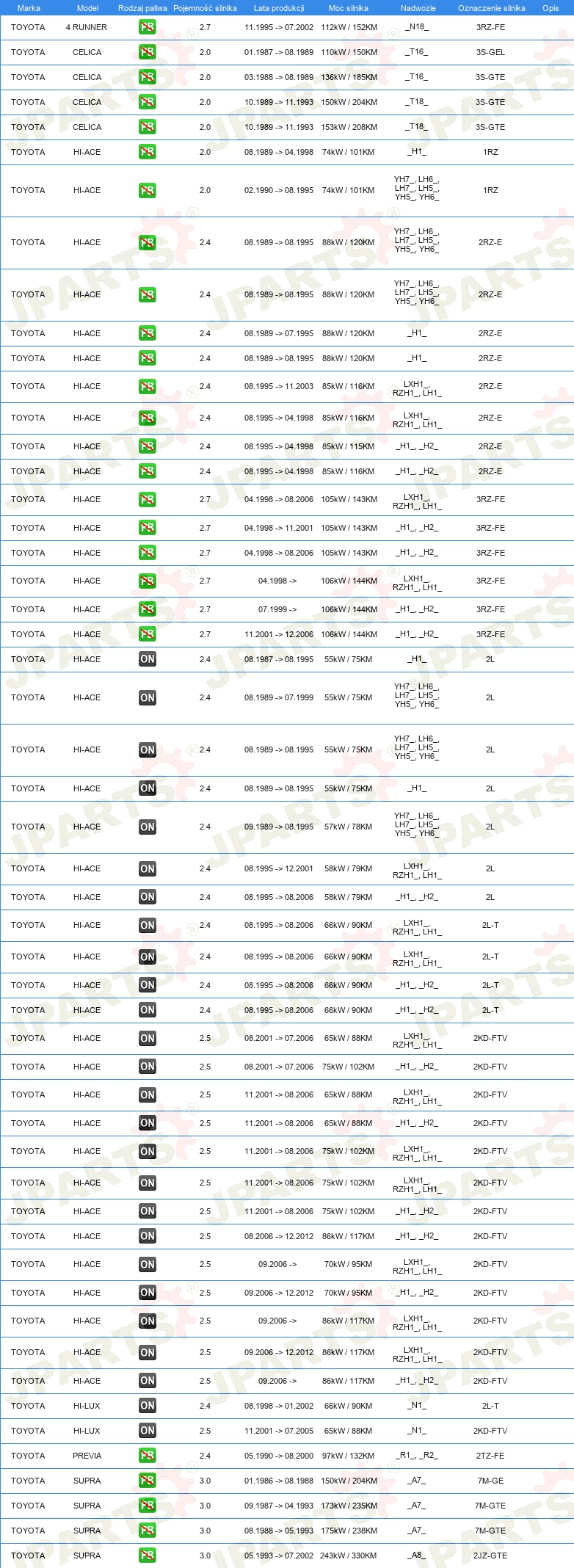Click the Rodzaj paliwa column header
The height and width of the screenshot is (1568, 574).
point(142,8)
